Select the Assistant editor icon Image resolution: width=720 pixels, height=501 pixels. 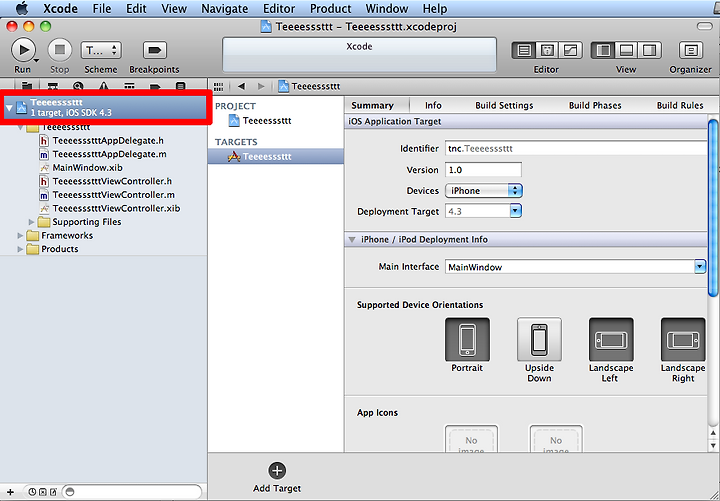click(547, 50)
